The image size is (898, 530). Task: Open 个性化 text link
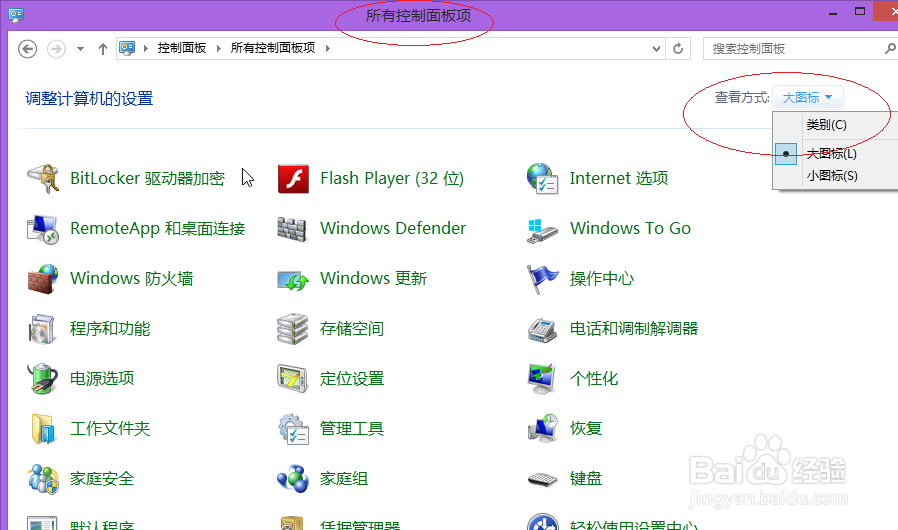pyautogui.click(x=593, y=379)
